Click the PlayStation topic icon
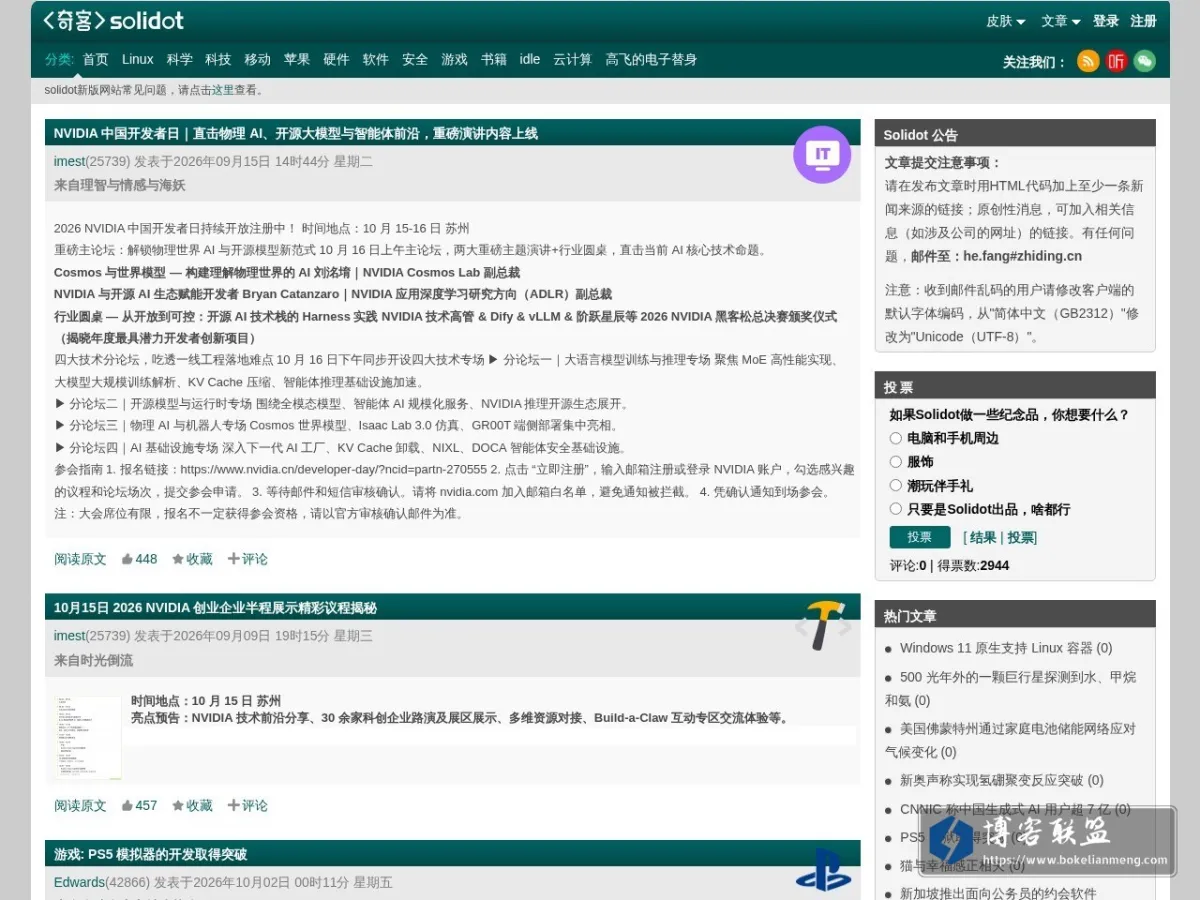This screenshot has height=900, width=1200. click(x=823, y=869)
